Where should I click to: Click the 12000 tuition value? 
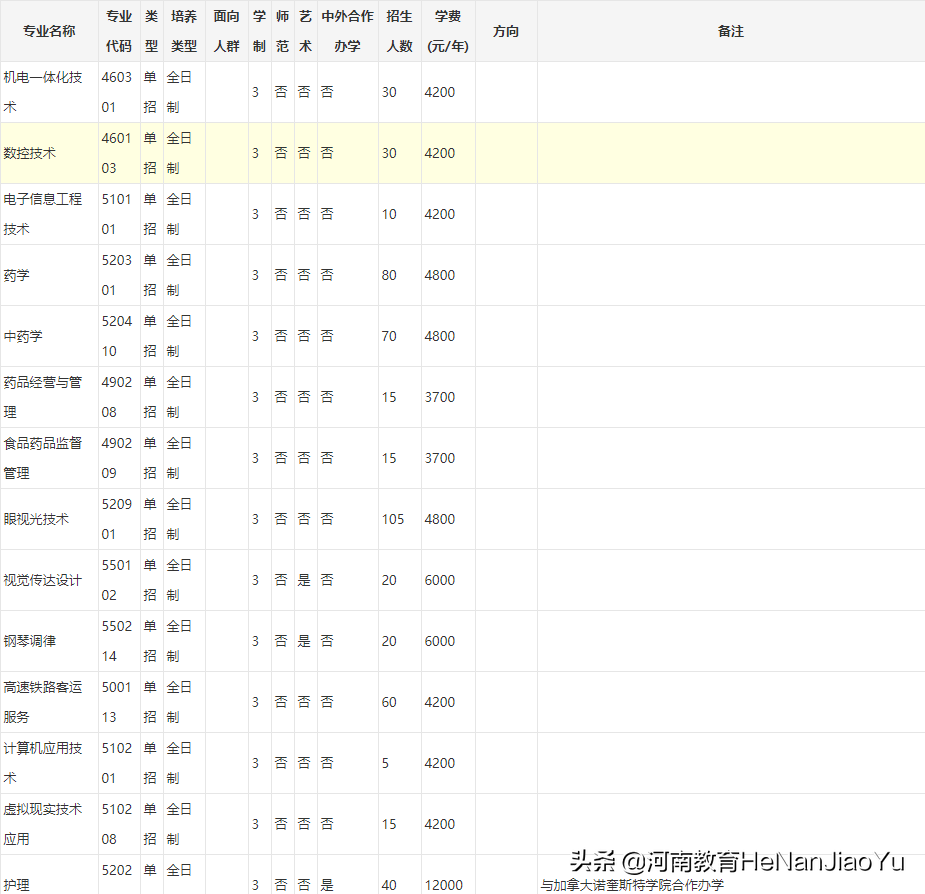[443, 885]
